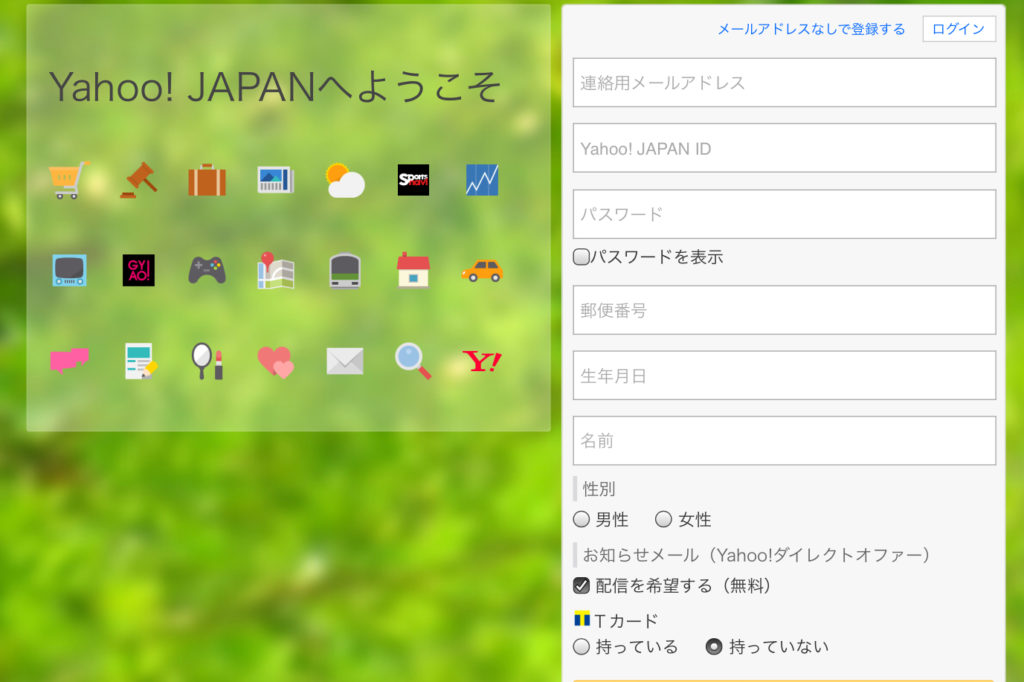Screen dimensions: 1024x682
Task: Open the map with pin icon
Action: point(276,270)
